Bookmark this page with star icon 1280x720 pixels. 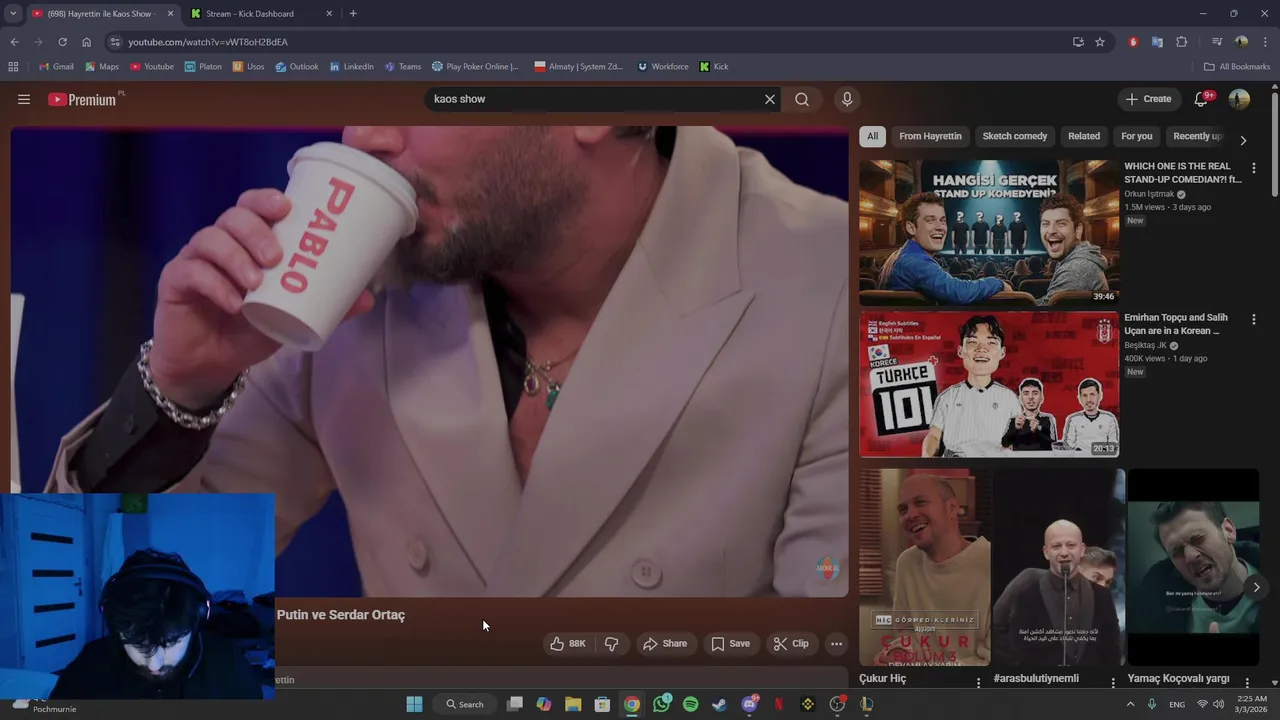click(x=1100, y=42)
